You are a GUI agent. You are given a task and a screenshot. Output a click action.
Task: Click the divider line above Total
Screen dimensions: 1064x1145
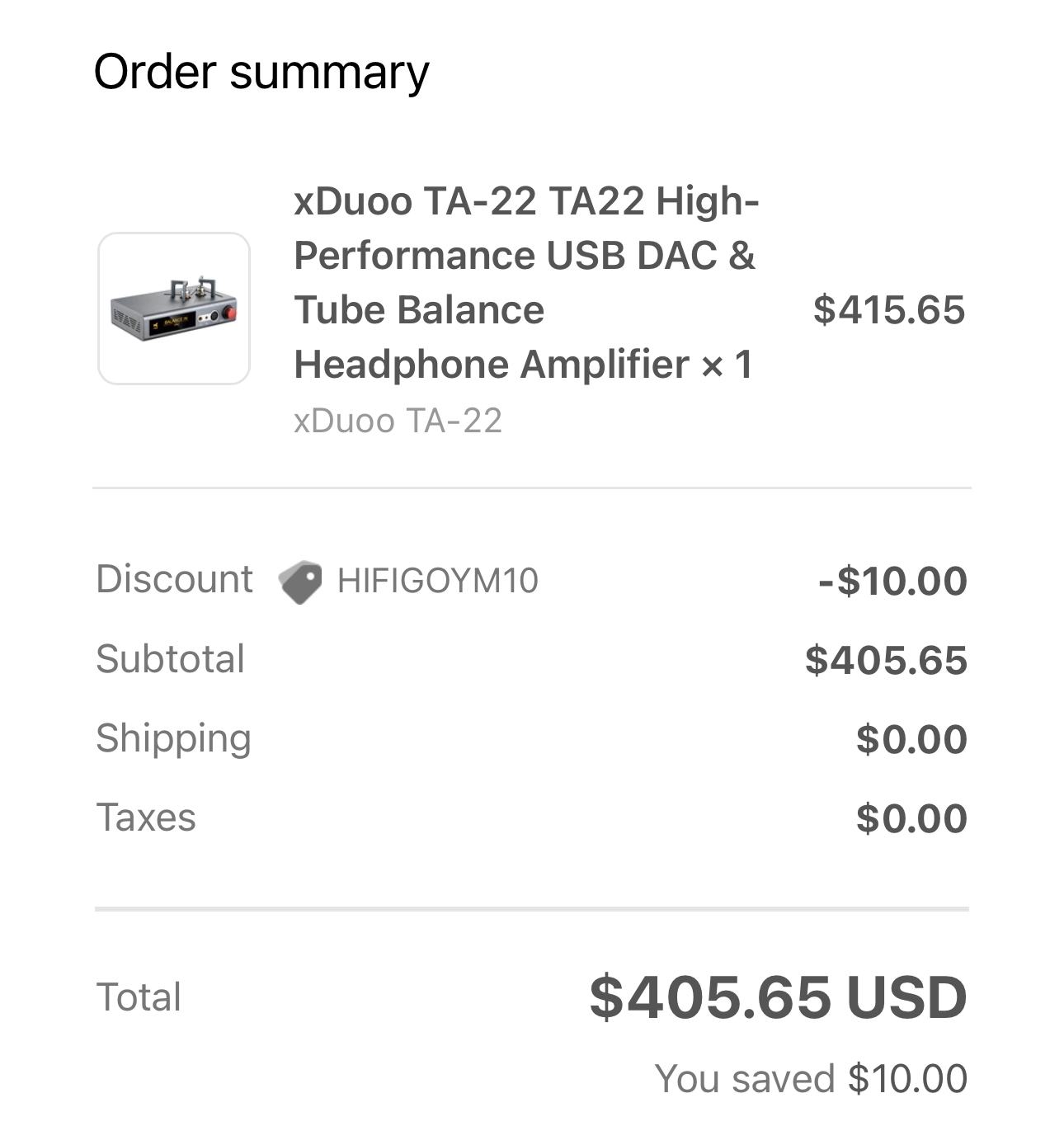531,909
